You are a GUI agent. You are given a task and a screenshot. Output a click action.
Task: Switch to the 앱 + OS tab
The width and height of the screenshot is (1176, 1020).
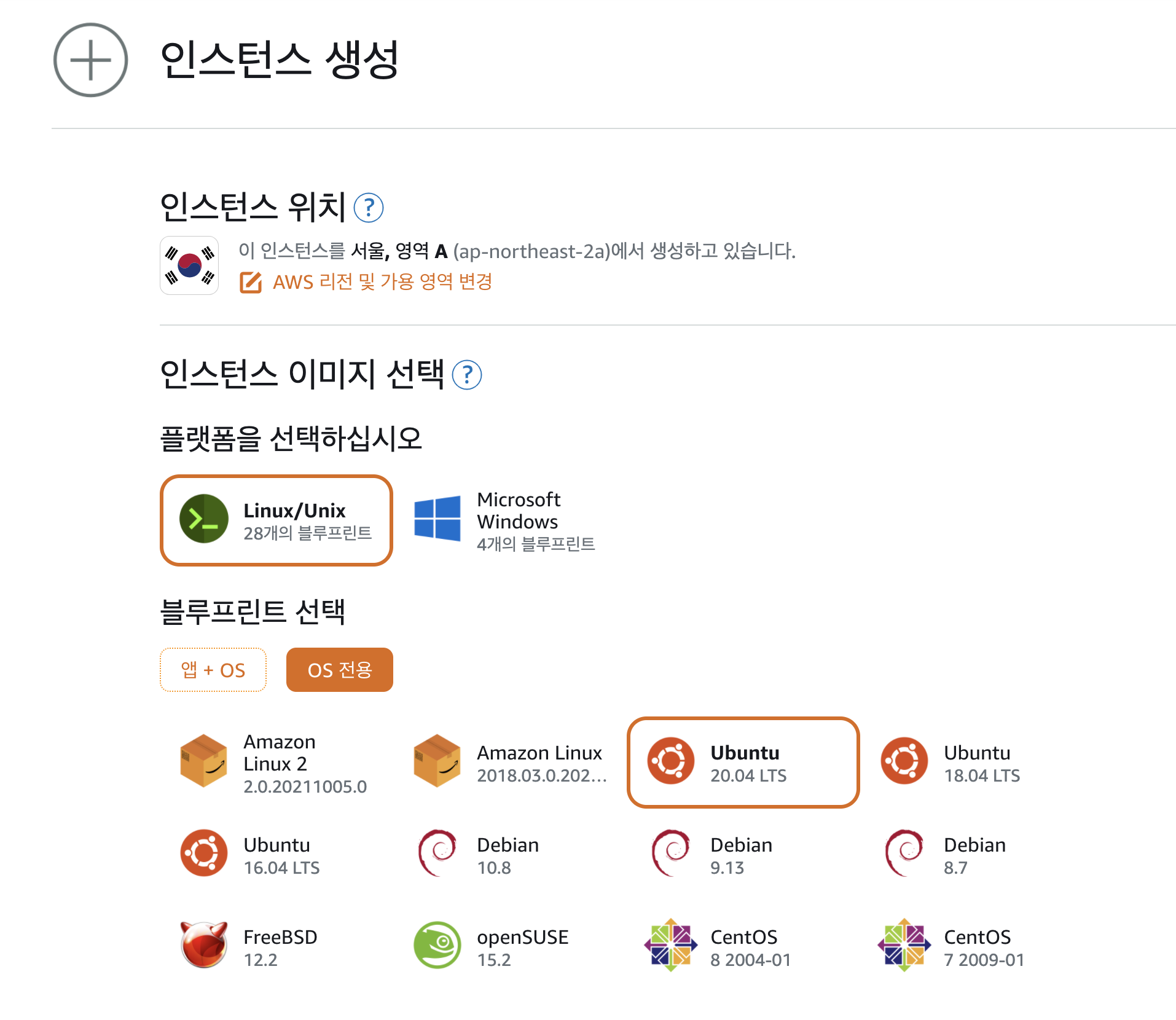213,670
